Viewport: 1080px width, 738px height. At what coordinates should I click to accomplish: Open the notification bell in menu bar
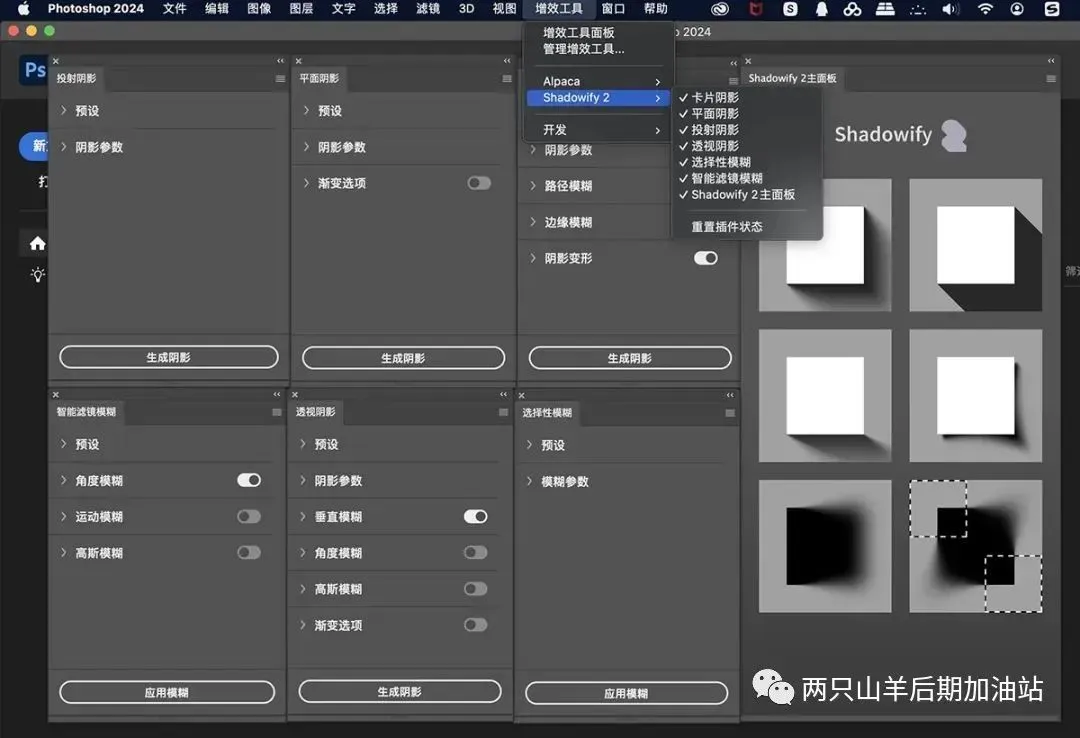pos(821,9)
